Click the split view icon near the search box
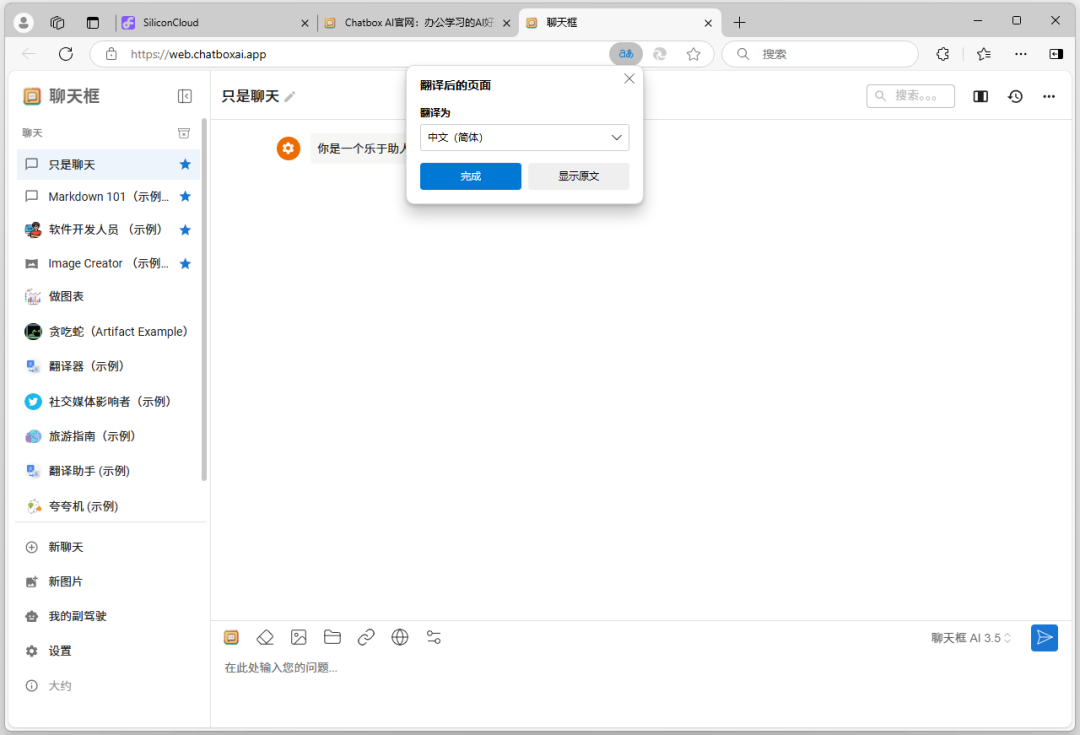Screen dimensions: 1080x735 [980, 95]
